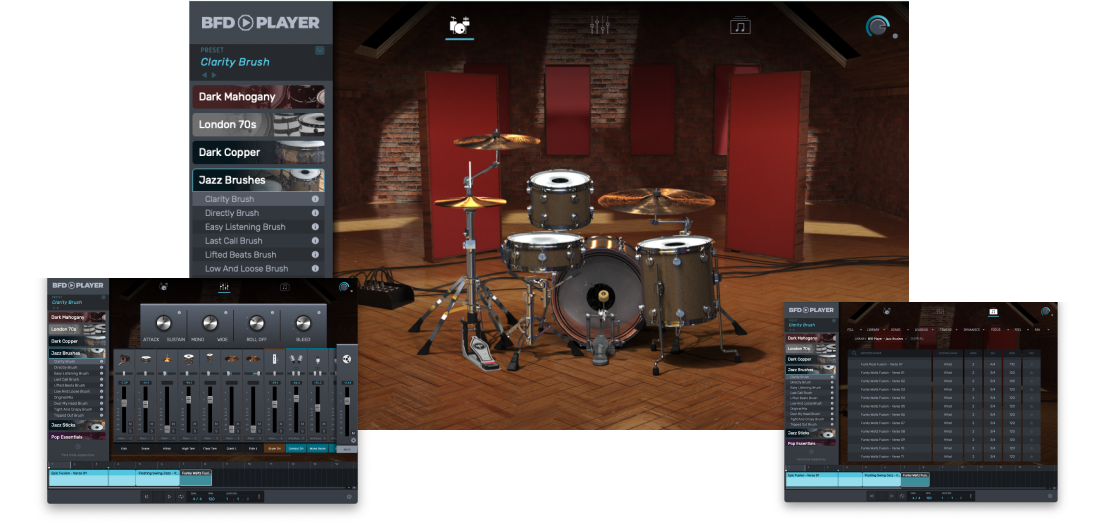Viewport: 1100px width, 527px height.
Task: Click the master channel reel icon in mixer
Action: (347, 359)
